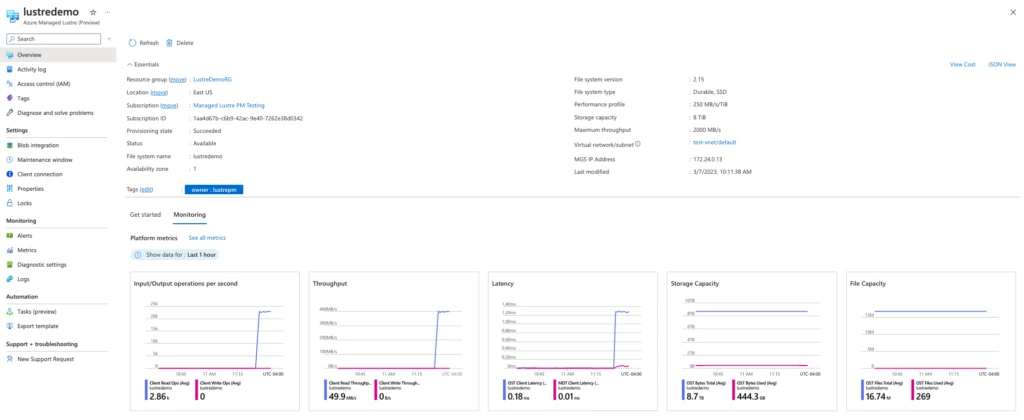Collapse the sidebar using the double chevron
This screenshot has height=420, width=1024.
click(x=109, y=39)
